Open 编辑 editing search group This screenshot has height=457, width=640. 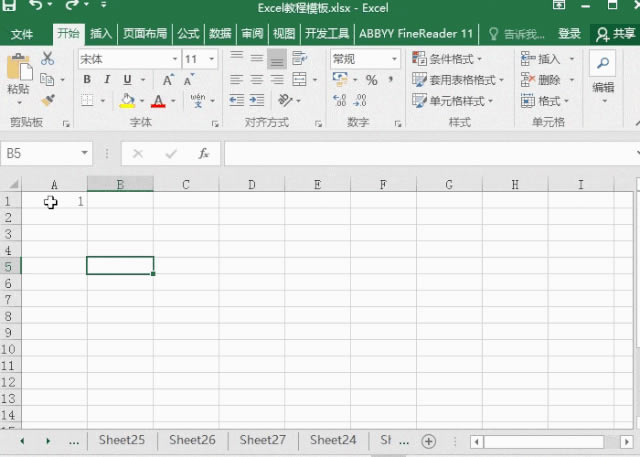coord(603,78)
